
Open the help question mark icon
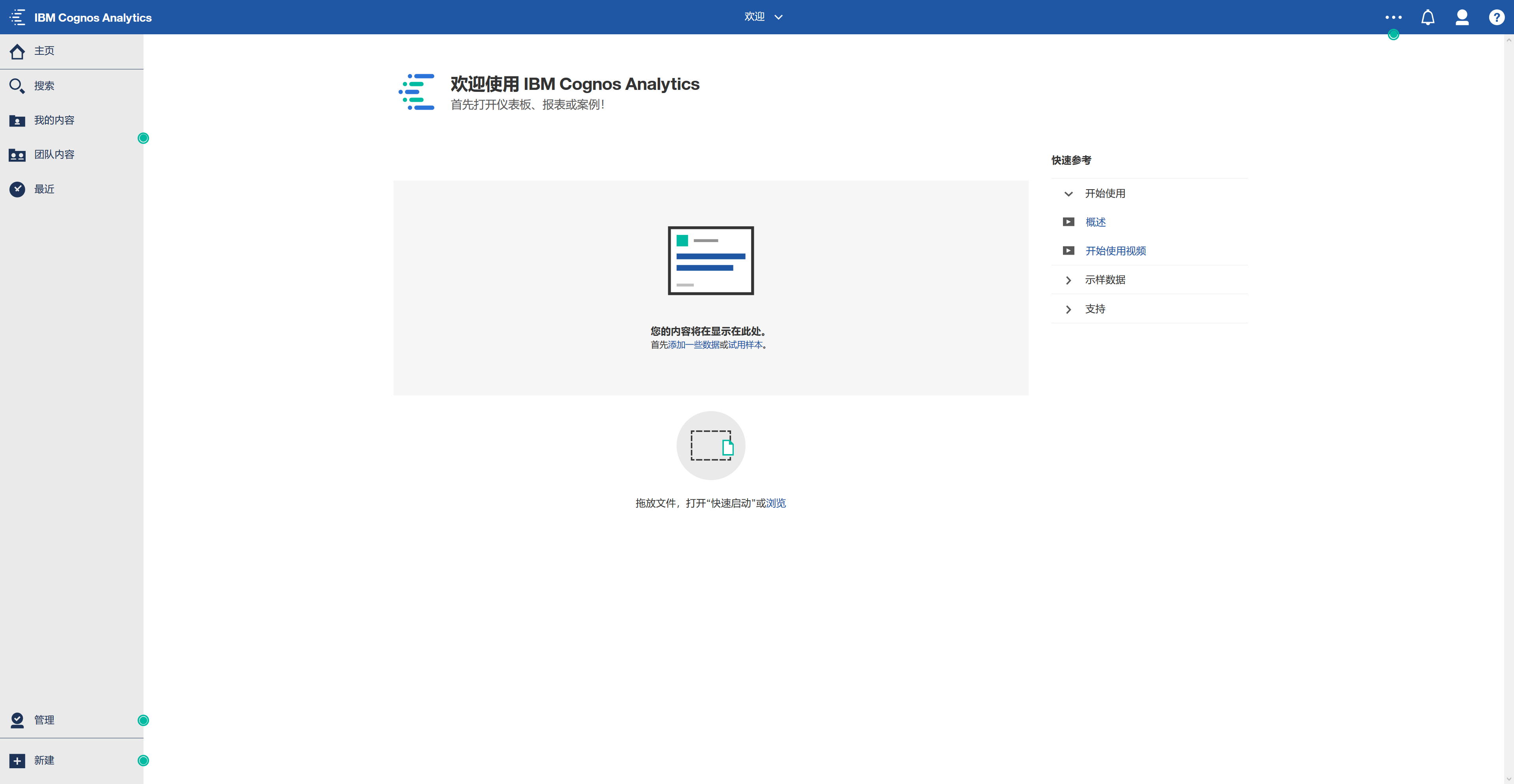1496,17
